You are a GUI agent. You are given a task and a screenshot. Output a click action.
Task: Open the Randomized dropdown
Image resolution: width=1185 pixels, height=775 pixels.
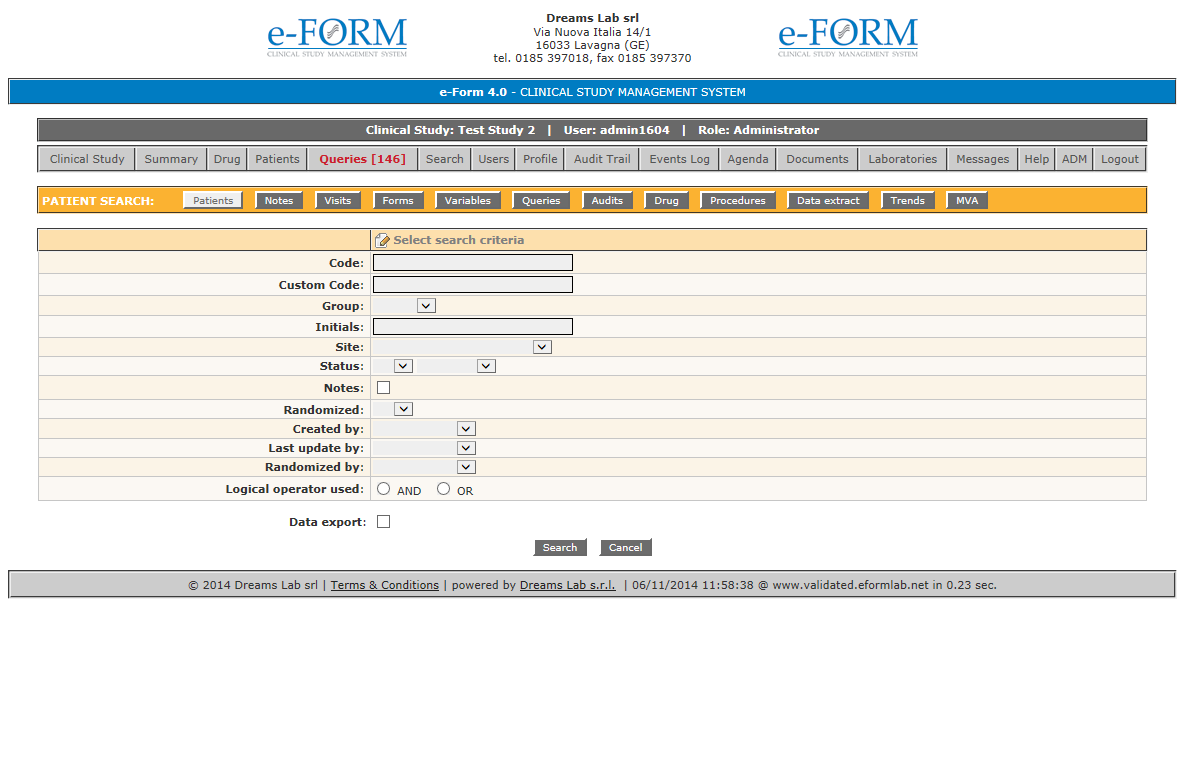tap(392, 409)
